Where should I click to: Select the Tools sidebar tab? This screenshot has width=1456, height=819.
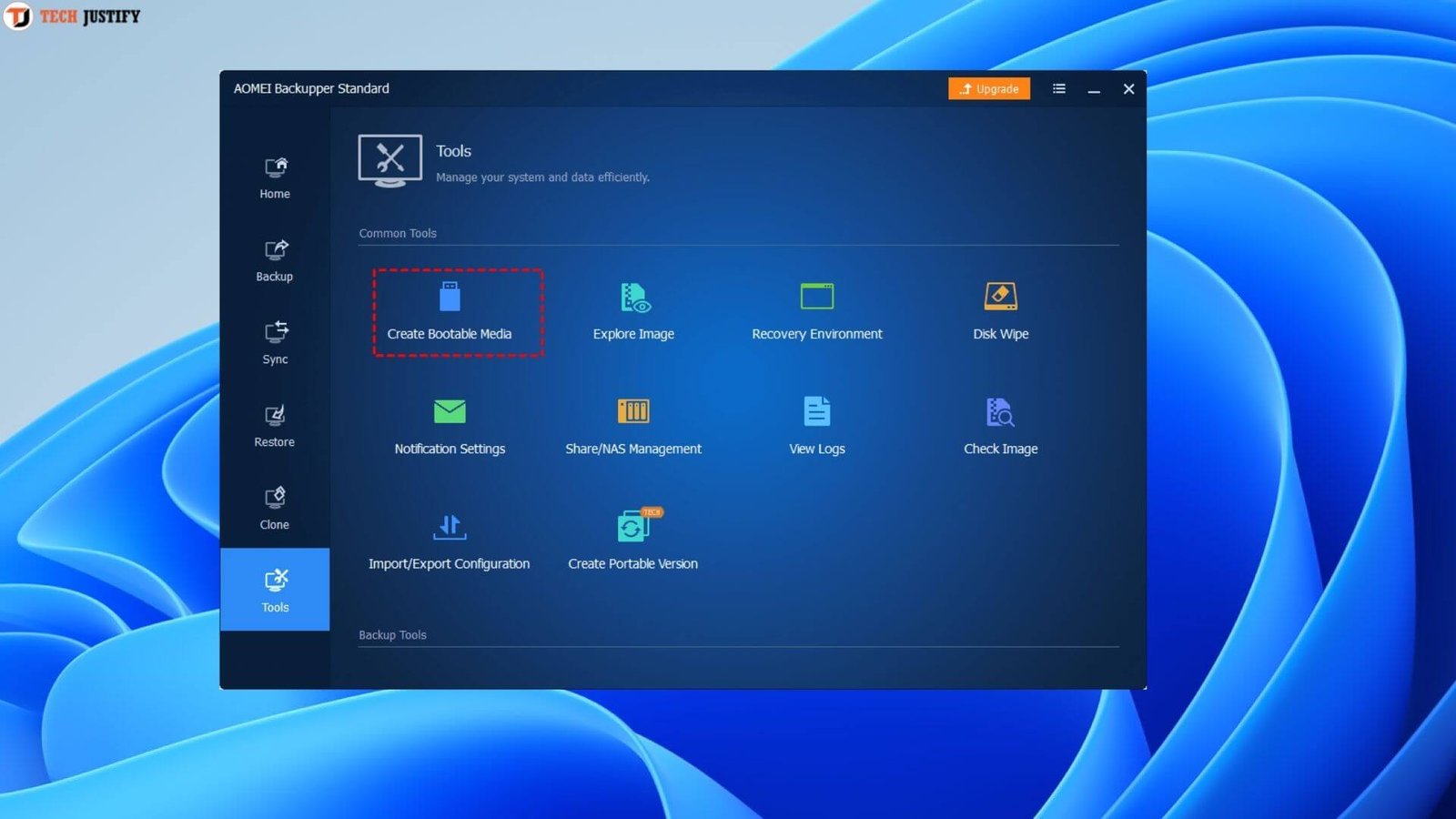tap(275, 589)
